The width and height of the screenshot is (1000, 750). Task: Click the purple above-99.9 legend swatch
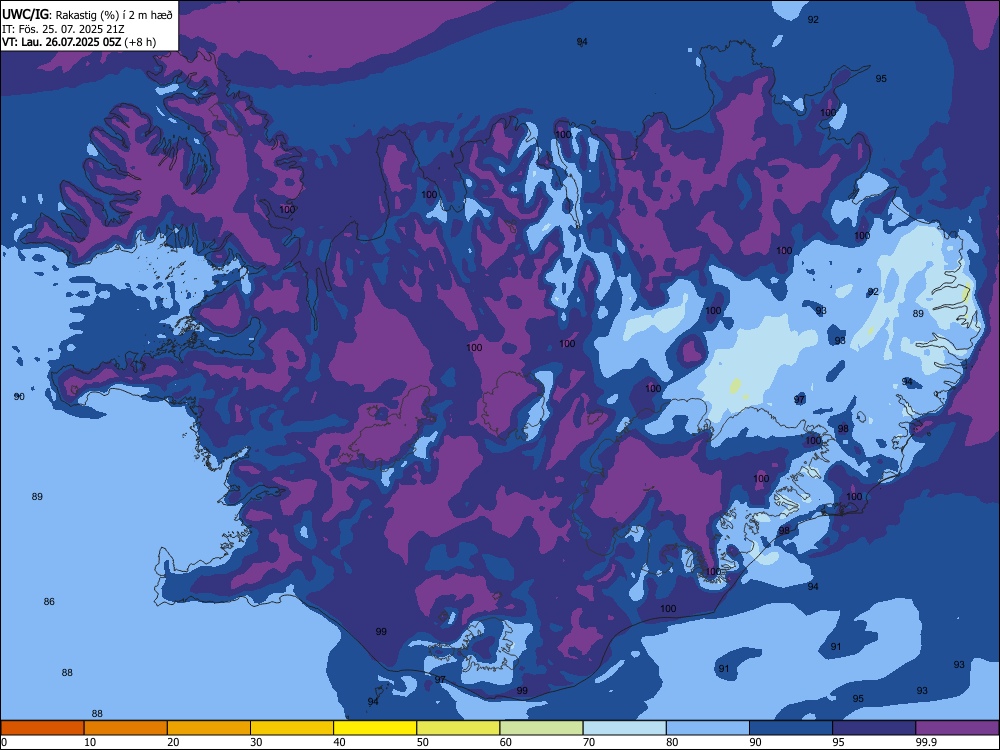(957, 728)
